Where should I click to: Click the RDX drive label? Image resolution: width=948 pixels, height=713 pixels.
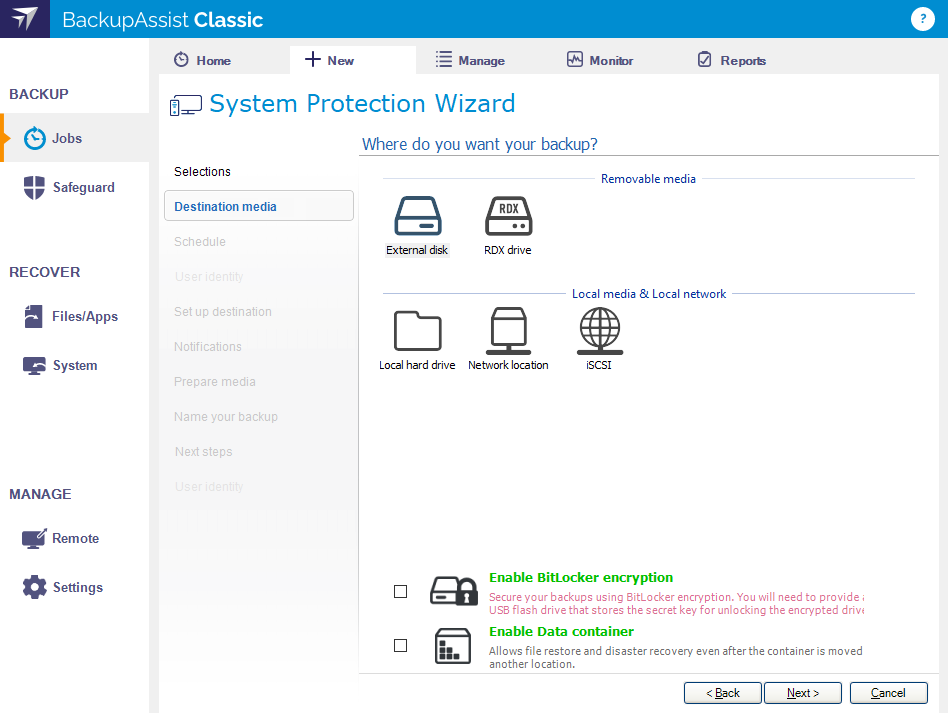point(508,250)
